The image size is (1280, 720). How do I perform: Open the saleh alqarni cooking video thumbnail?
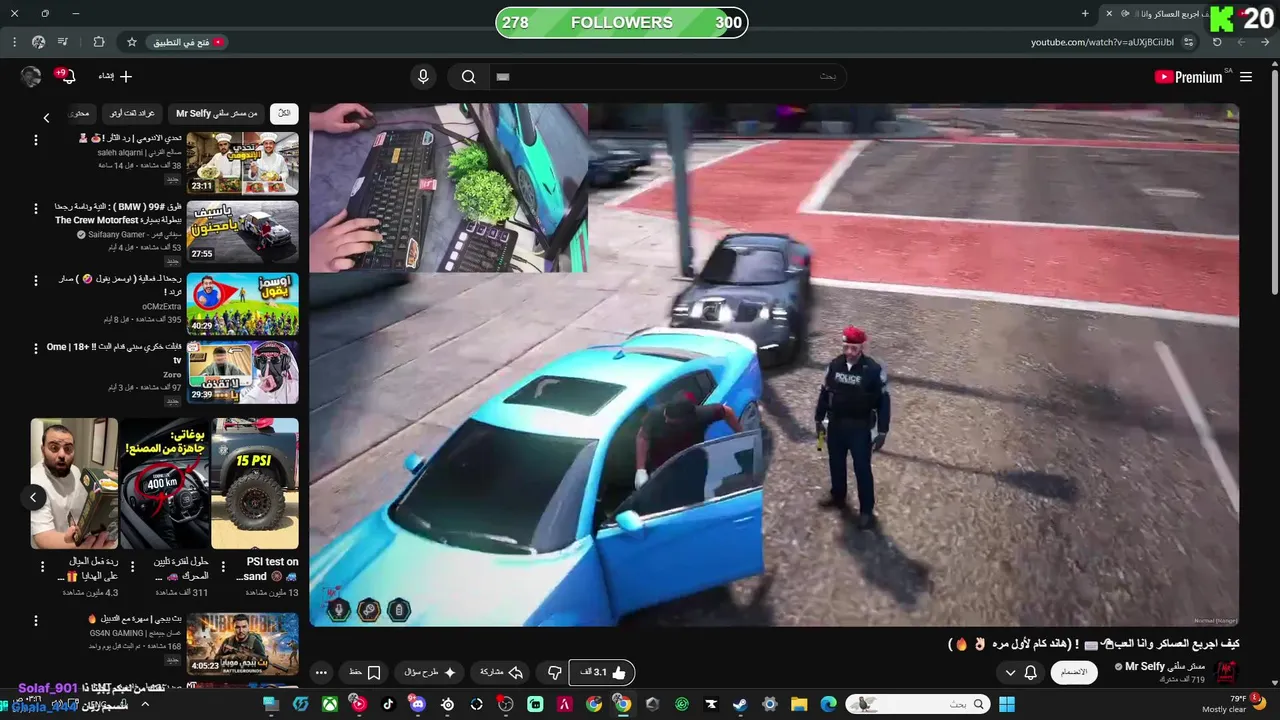[242, 163]
